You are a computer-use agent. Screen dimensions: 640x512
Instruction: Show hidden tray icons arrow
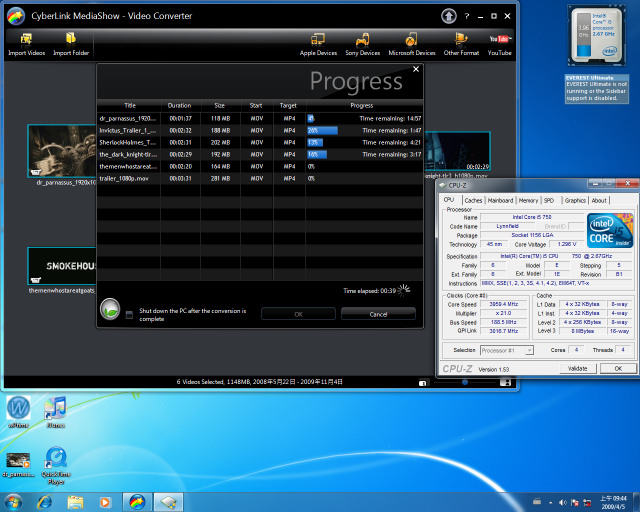[551, 503]
